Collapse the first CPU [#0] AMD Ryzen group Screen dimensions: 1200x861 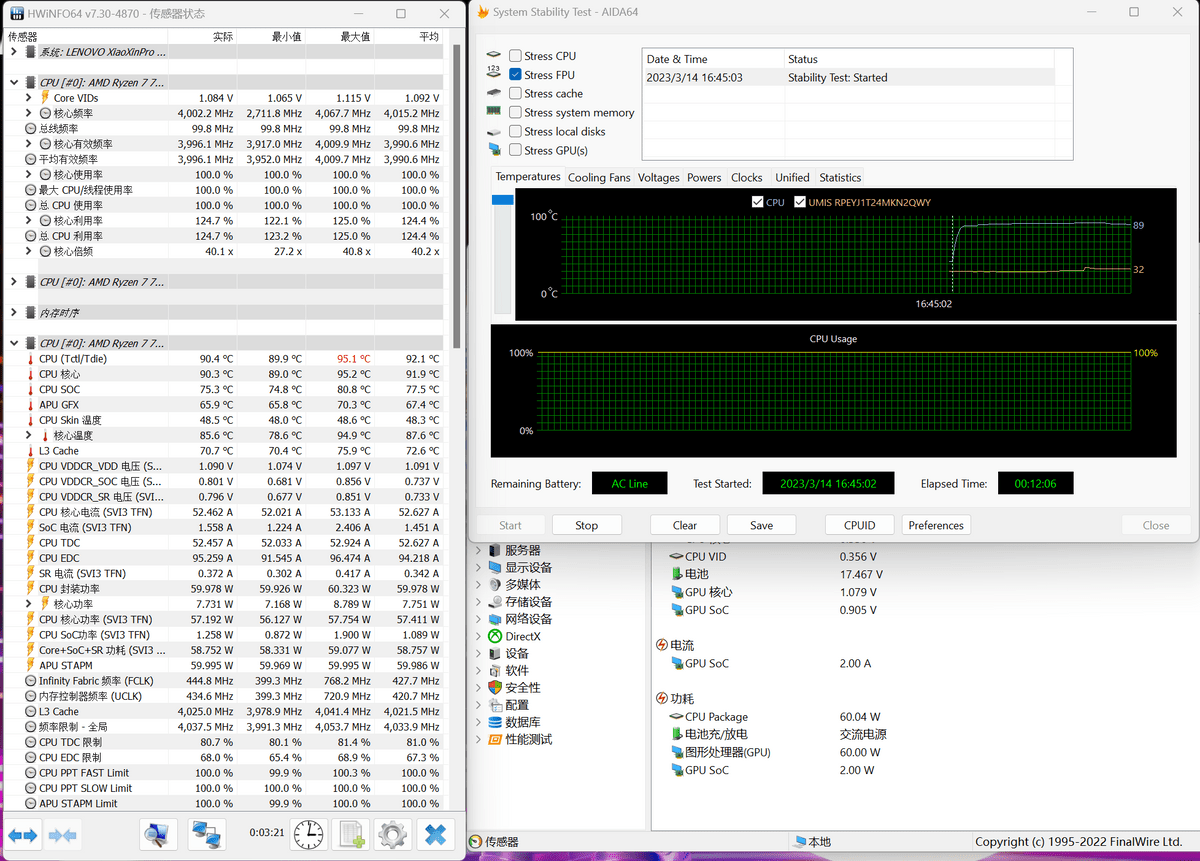14,82
